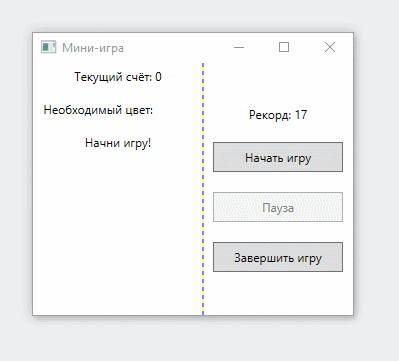Viewport: 399px width, 361px height.
Task: Click the Мини-игра window title text
Action: click(x=93, y=48)
